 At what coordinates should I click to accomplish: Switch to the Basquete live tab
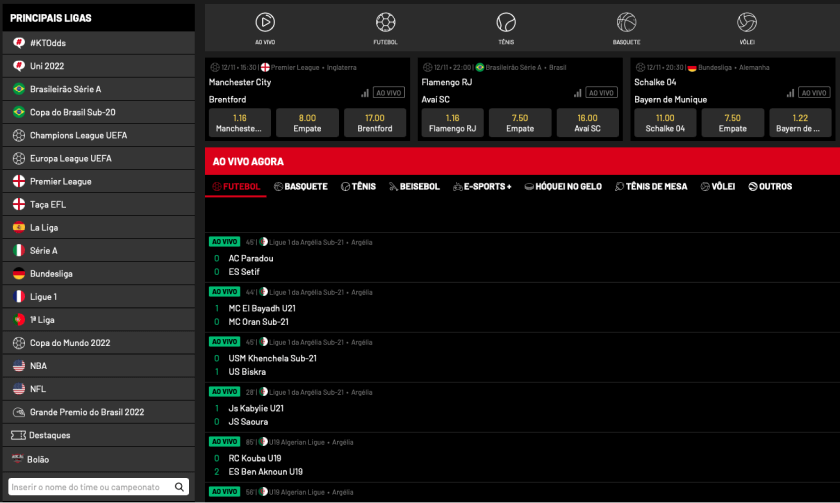pos(301,186)
